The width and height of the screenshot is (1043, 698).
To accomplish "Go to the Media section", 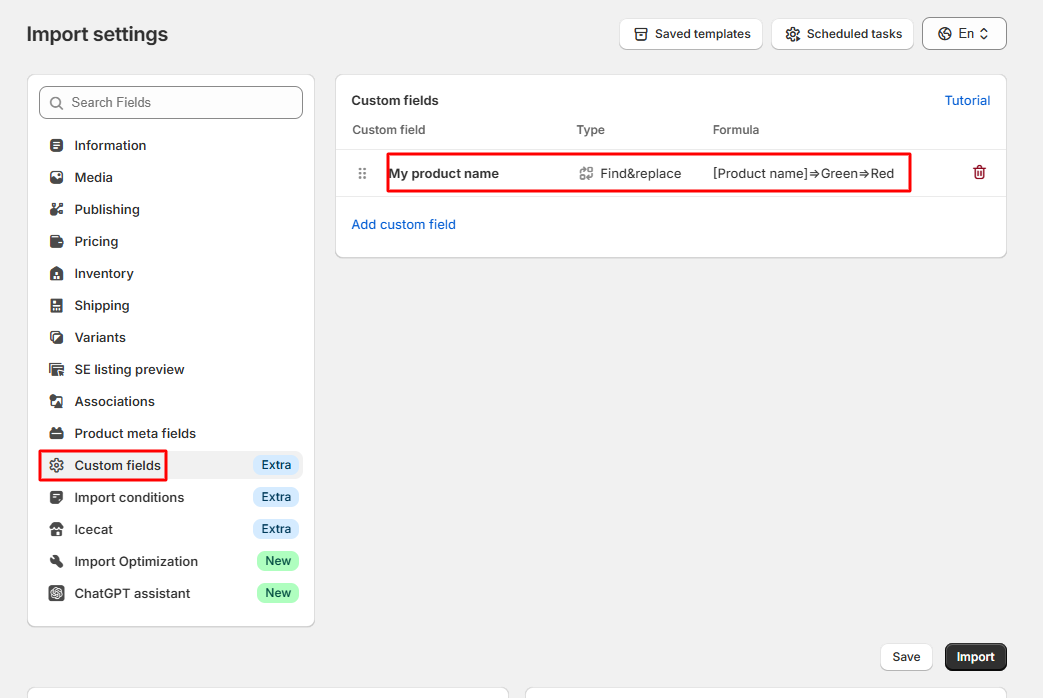I will click(171, 177).
